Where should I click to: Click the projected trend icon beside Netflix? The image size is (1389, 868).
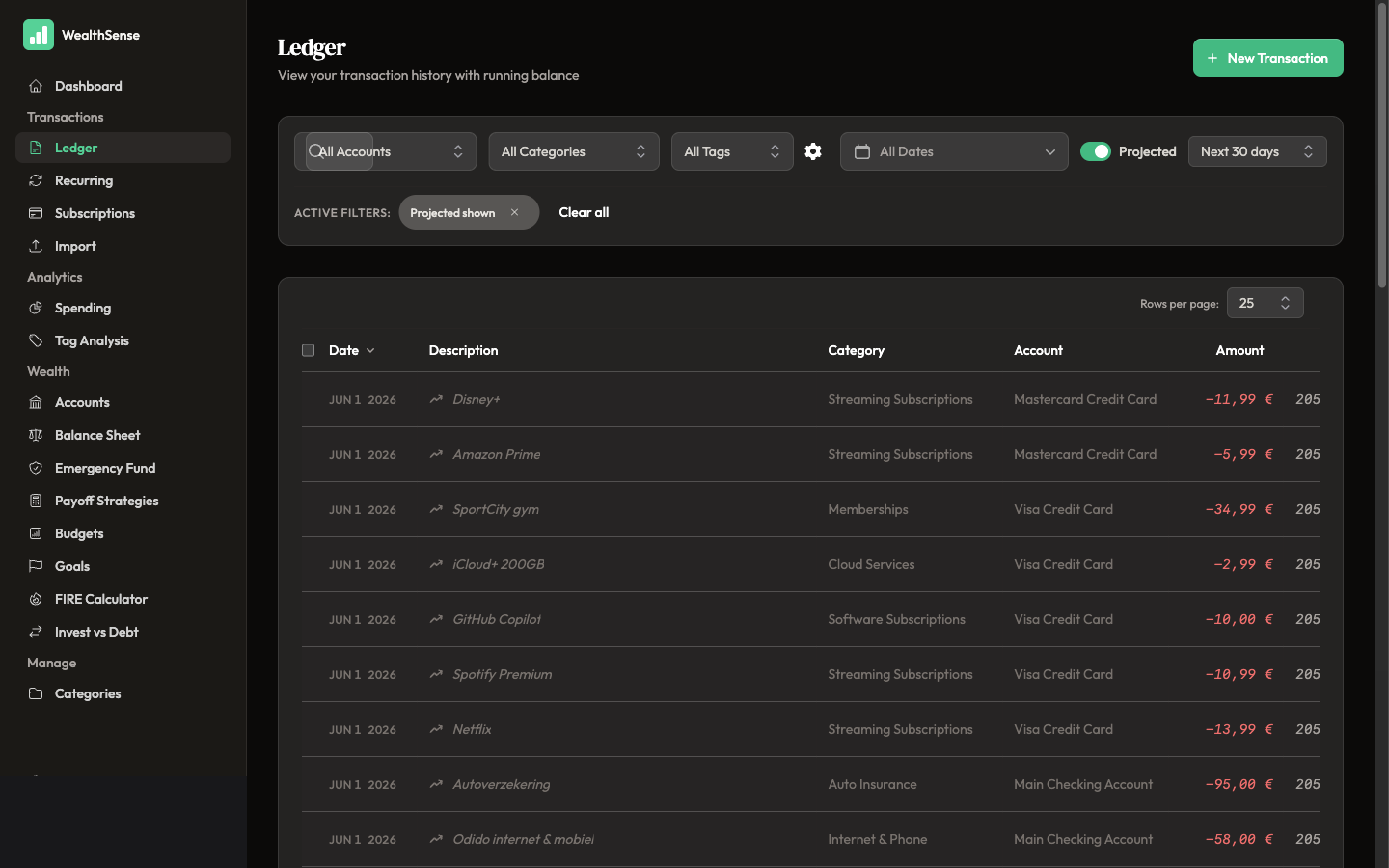[436, 729]
